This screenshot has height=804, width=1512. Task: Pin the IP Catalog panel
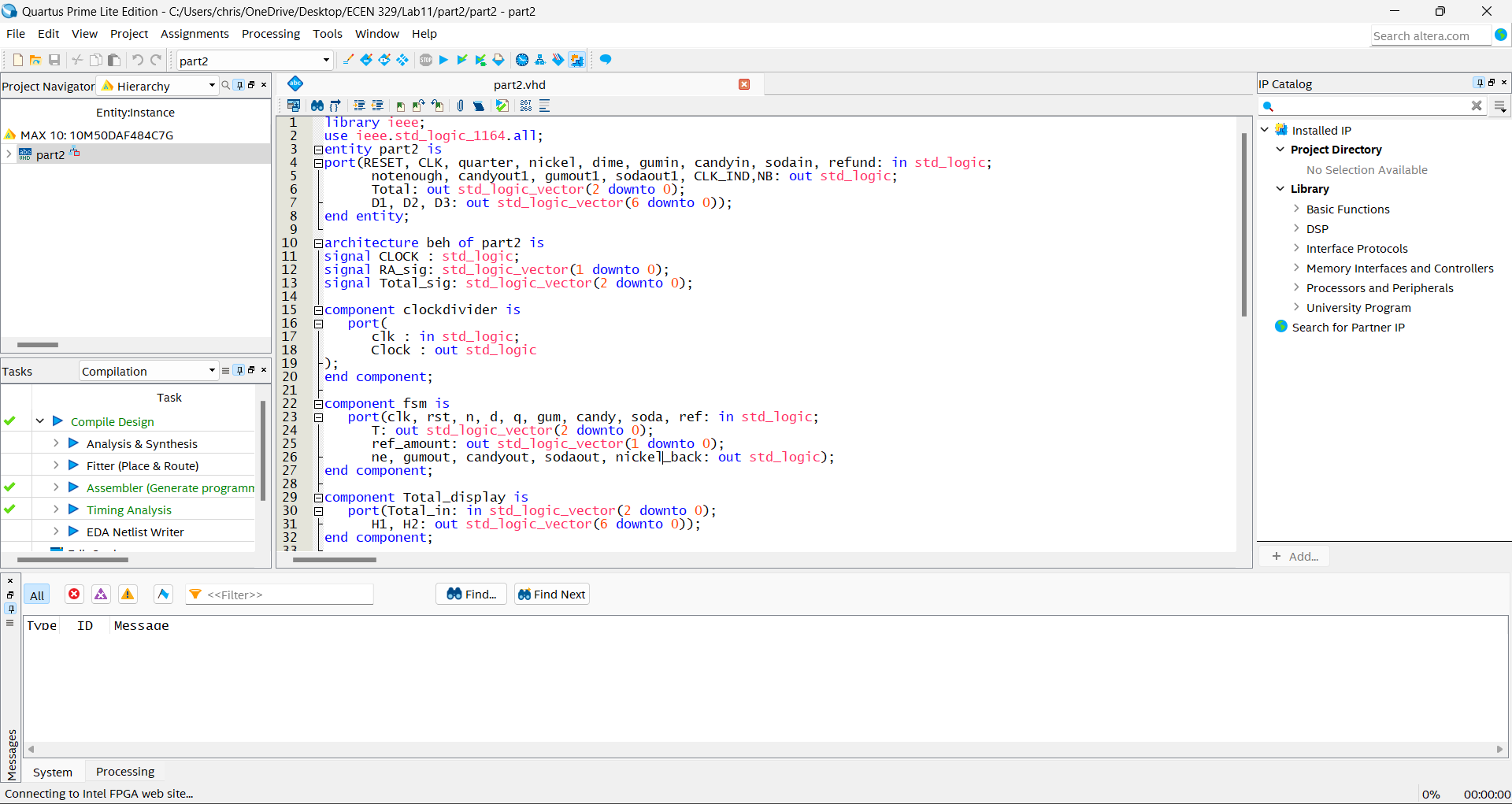pos(1480,83)
